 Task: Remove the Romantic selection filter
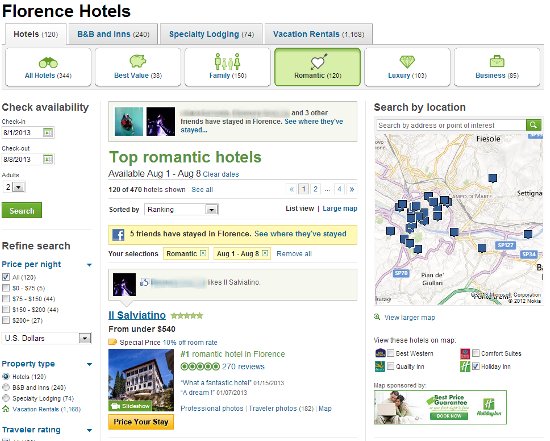coord(203,253)
